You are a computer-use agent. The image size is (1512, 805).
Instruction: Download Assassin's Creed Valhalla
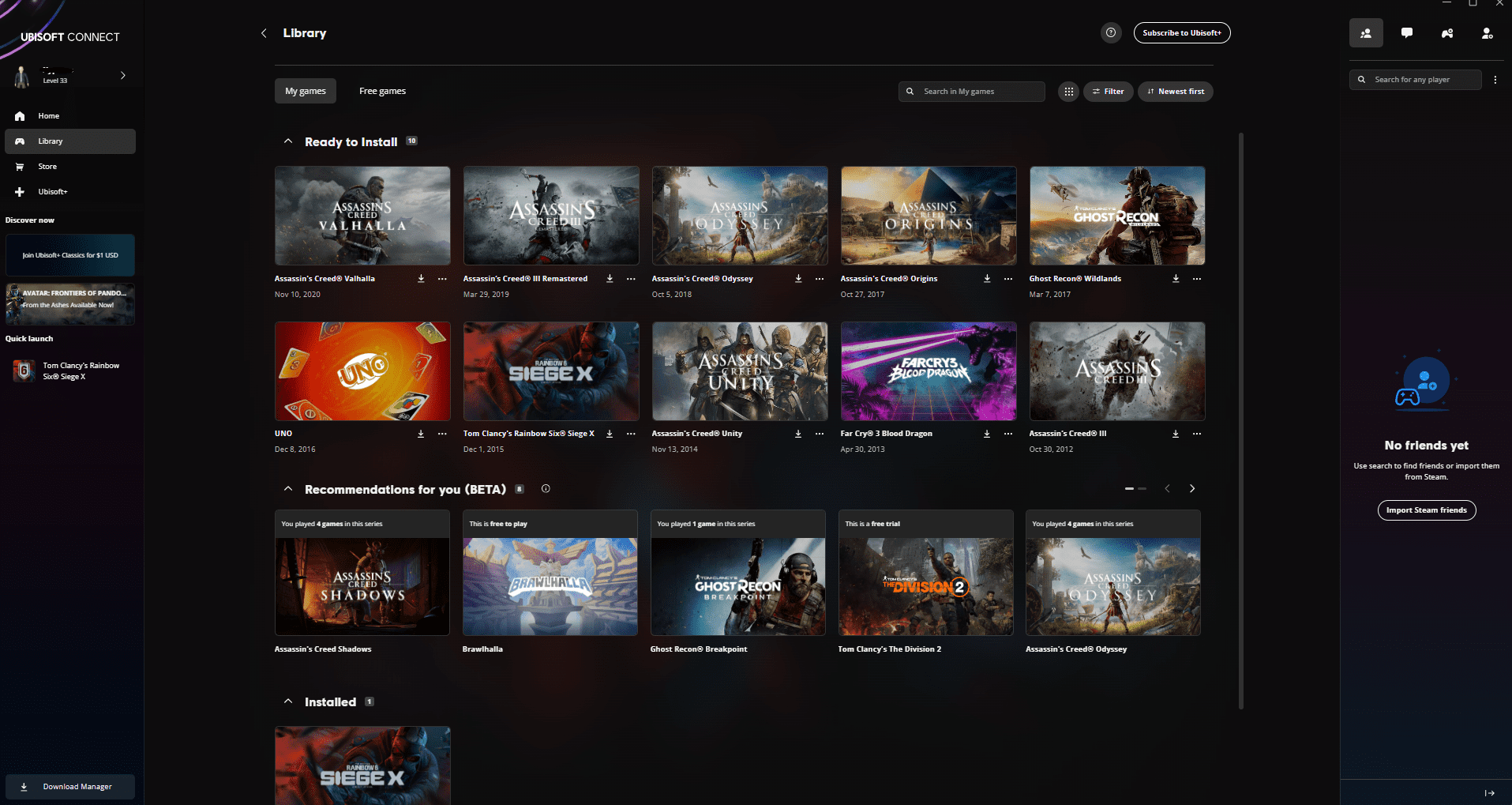click(421, 278)
